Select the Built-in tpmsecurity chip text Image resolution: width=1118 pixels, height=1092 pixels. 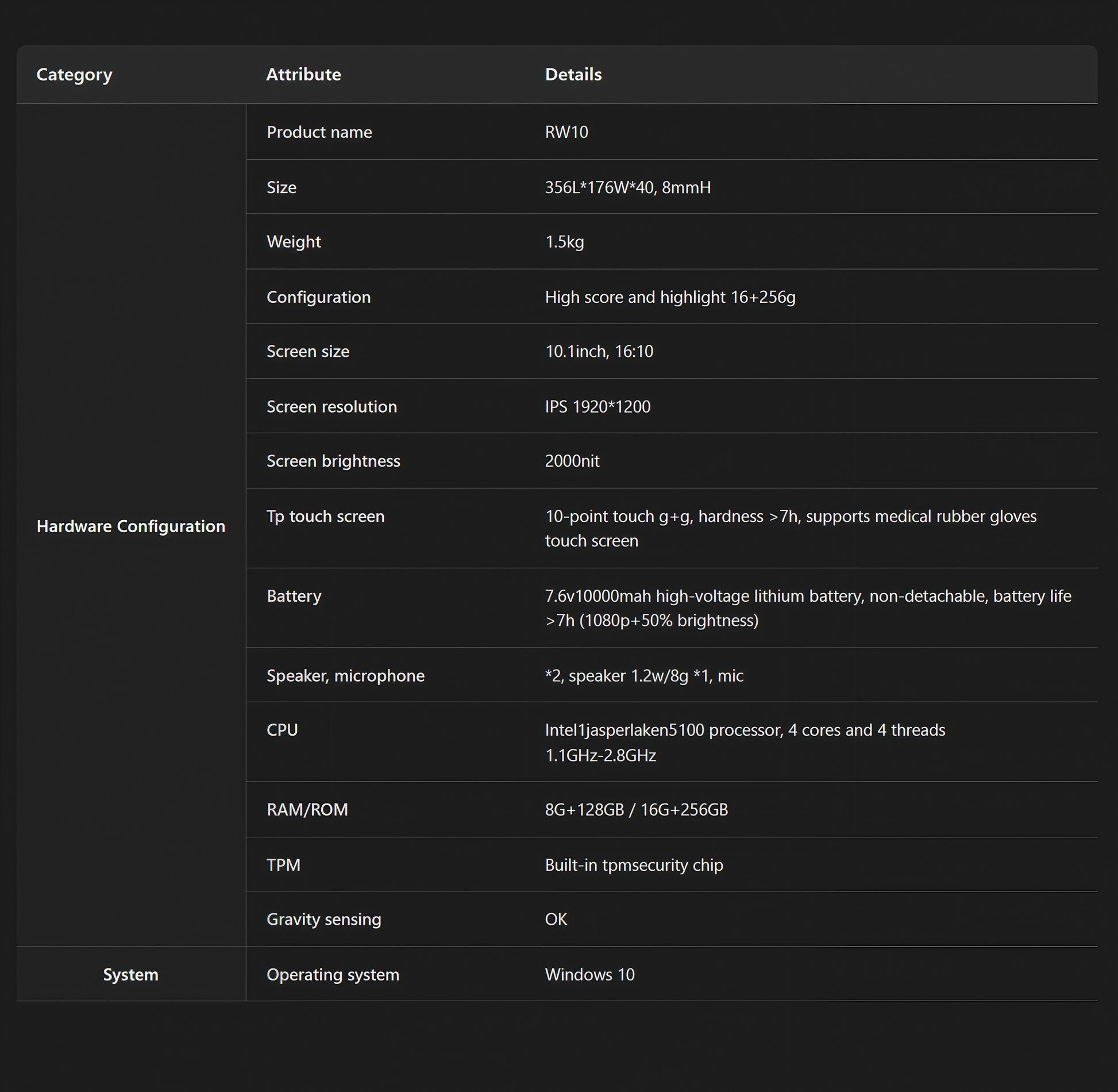point(634,865)
